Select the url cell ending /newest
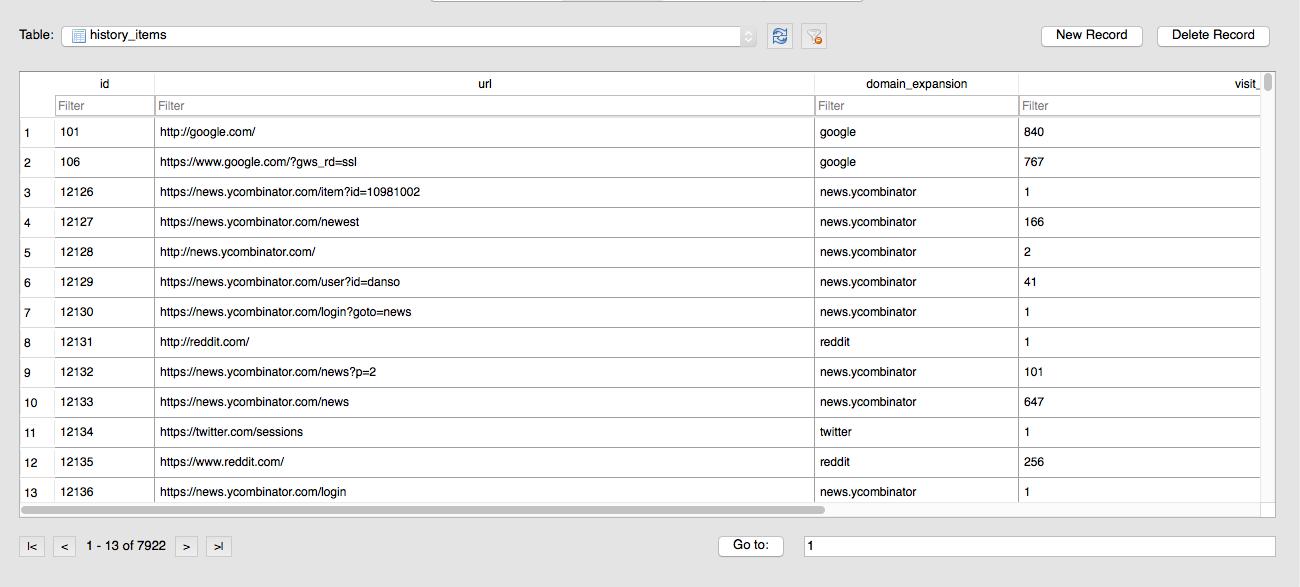1300x587 pixels. pos(485,222)
